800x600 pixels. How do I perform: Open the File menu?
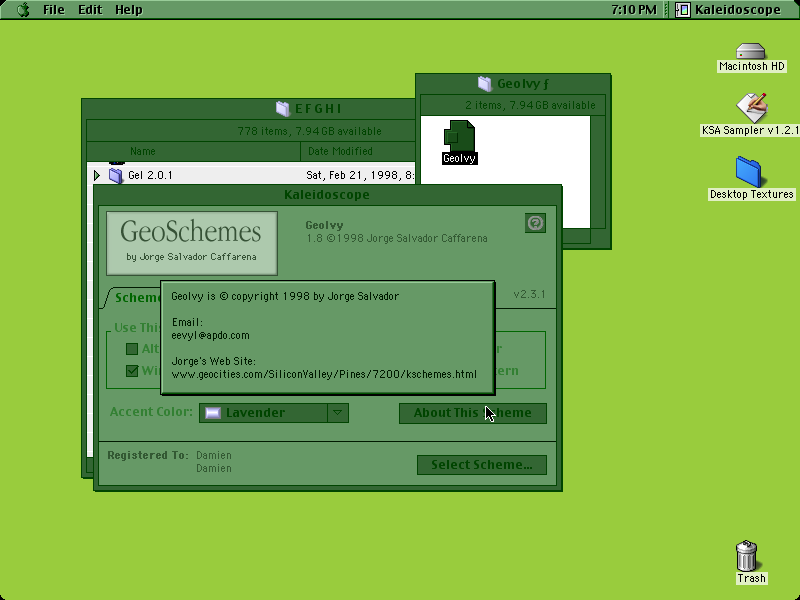[54, 10]
